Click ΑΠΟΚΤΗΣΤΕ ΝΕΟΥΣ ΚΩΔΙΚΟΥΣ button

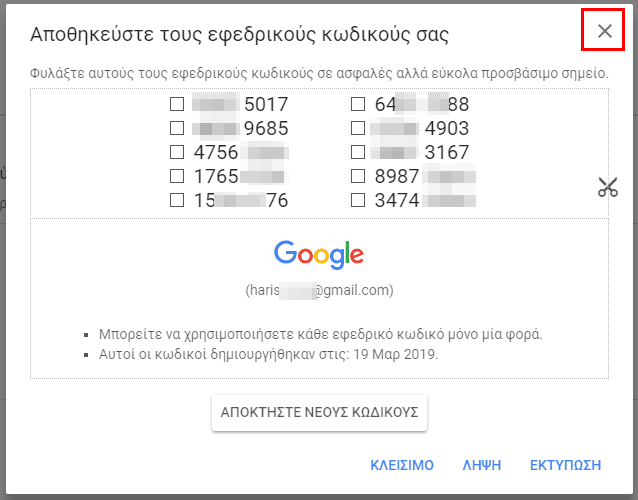click(x=319, y=413)
